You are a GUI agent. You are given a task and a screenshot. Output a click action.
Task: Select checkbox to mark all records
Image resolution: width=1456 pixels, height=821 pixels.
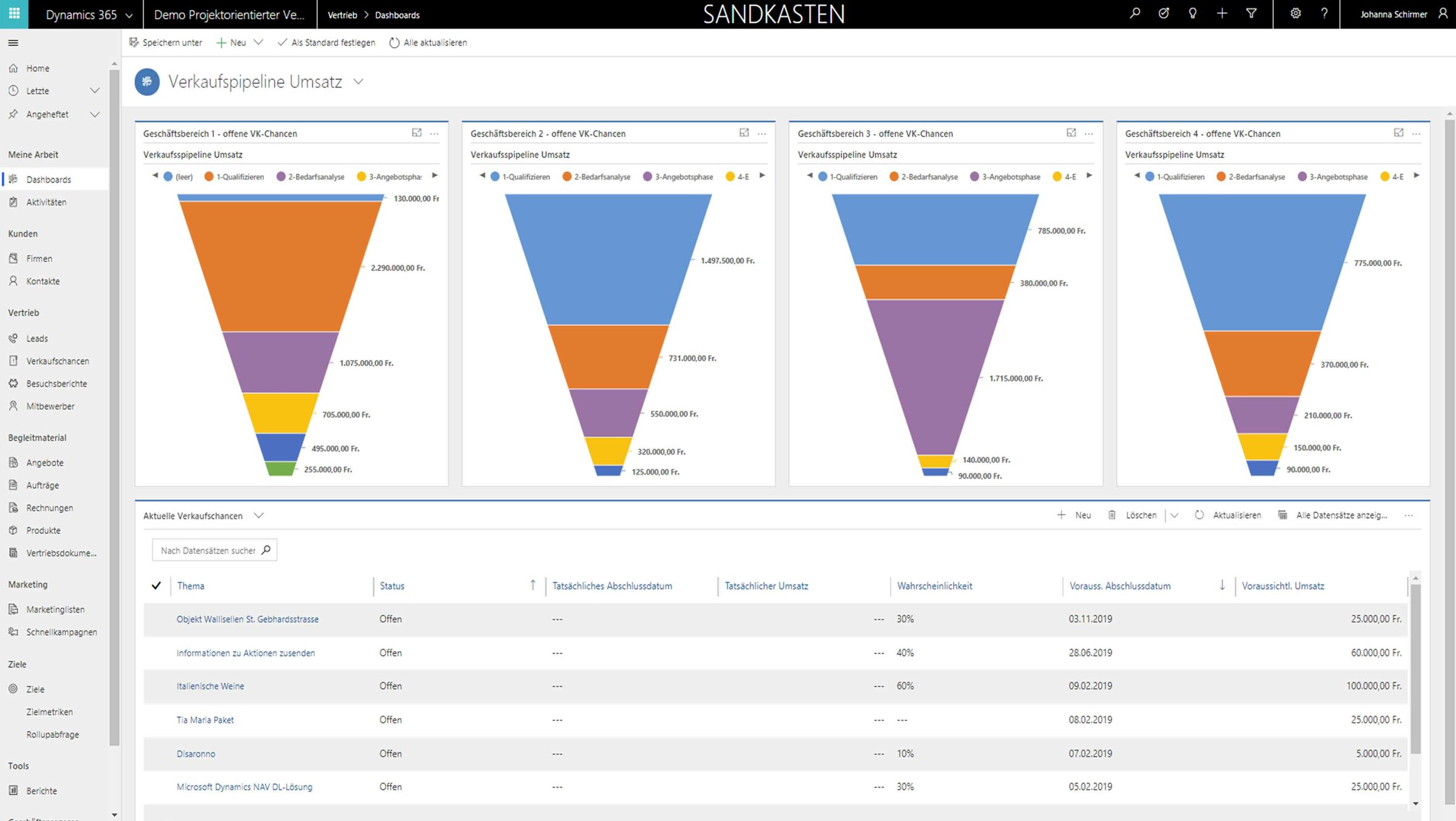157,586
